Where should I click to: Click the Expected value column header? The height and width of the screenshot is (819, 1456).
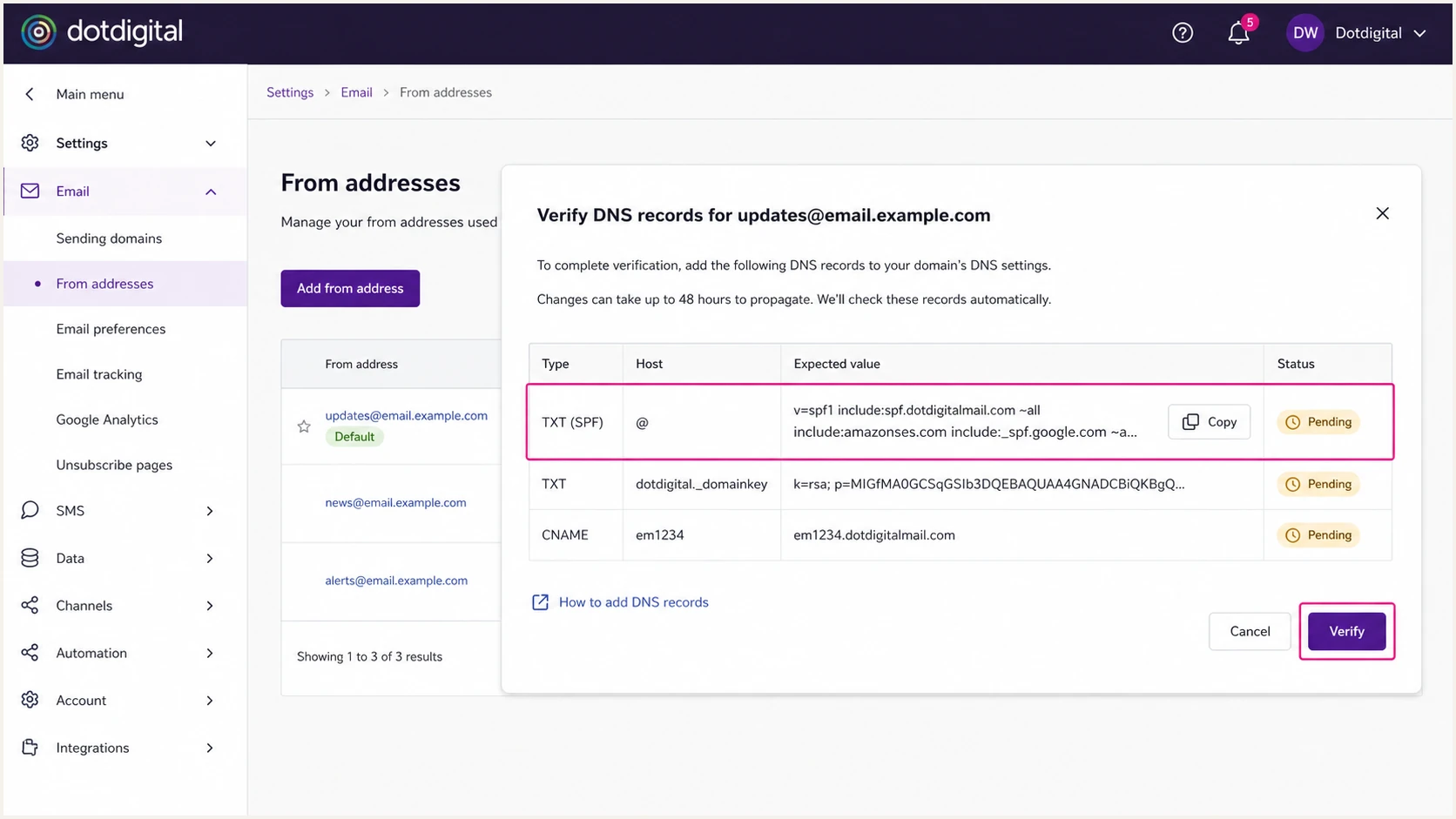[x=837, y=364]
